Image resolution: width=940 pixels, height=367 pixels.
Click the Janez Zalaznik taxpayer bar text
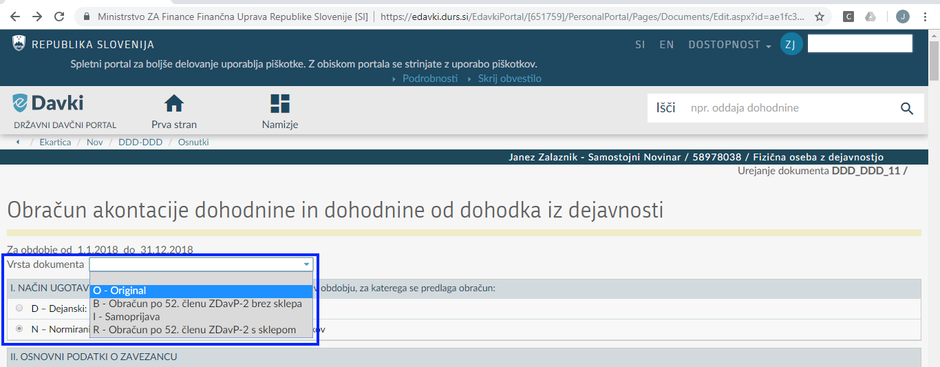point(696,157)
